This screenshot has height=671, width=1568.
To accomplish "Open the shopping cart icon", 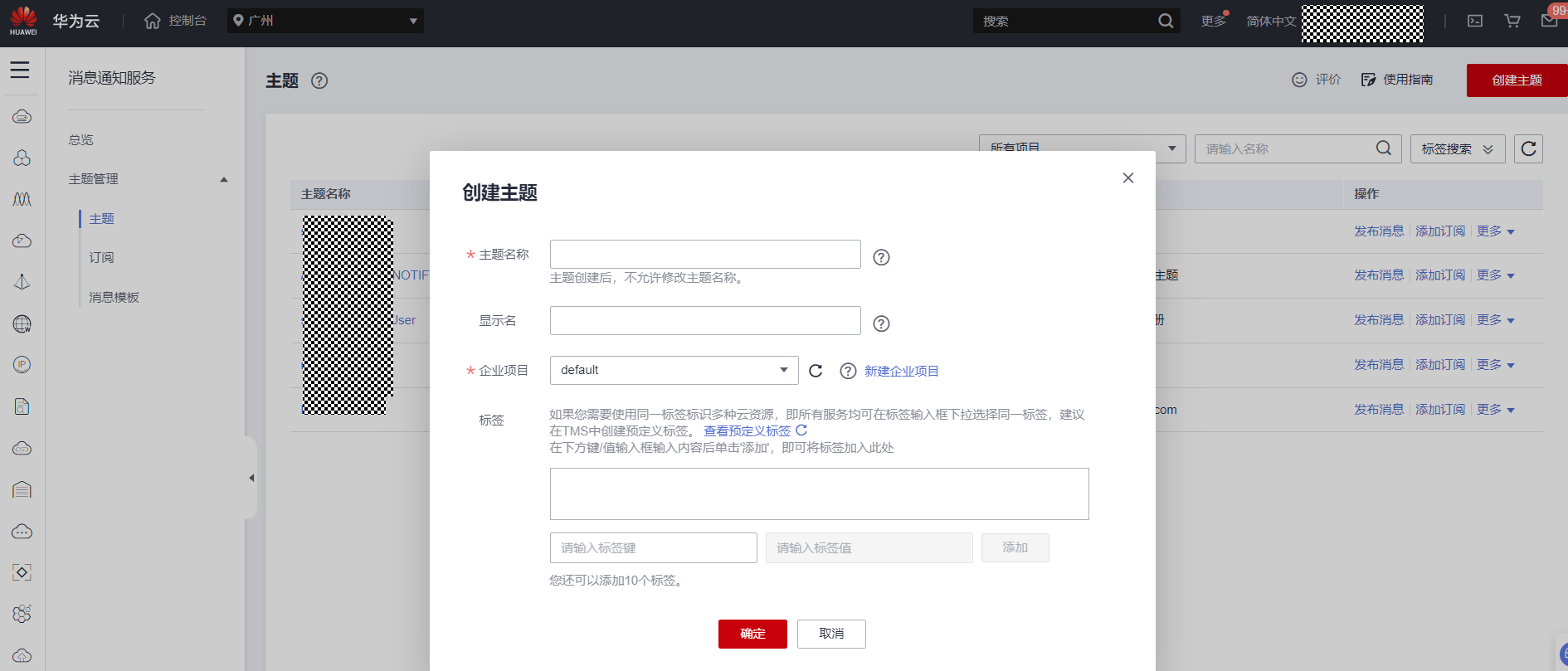I will pyautogui.click(x=1512, y=21).
